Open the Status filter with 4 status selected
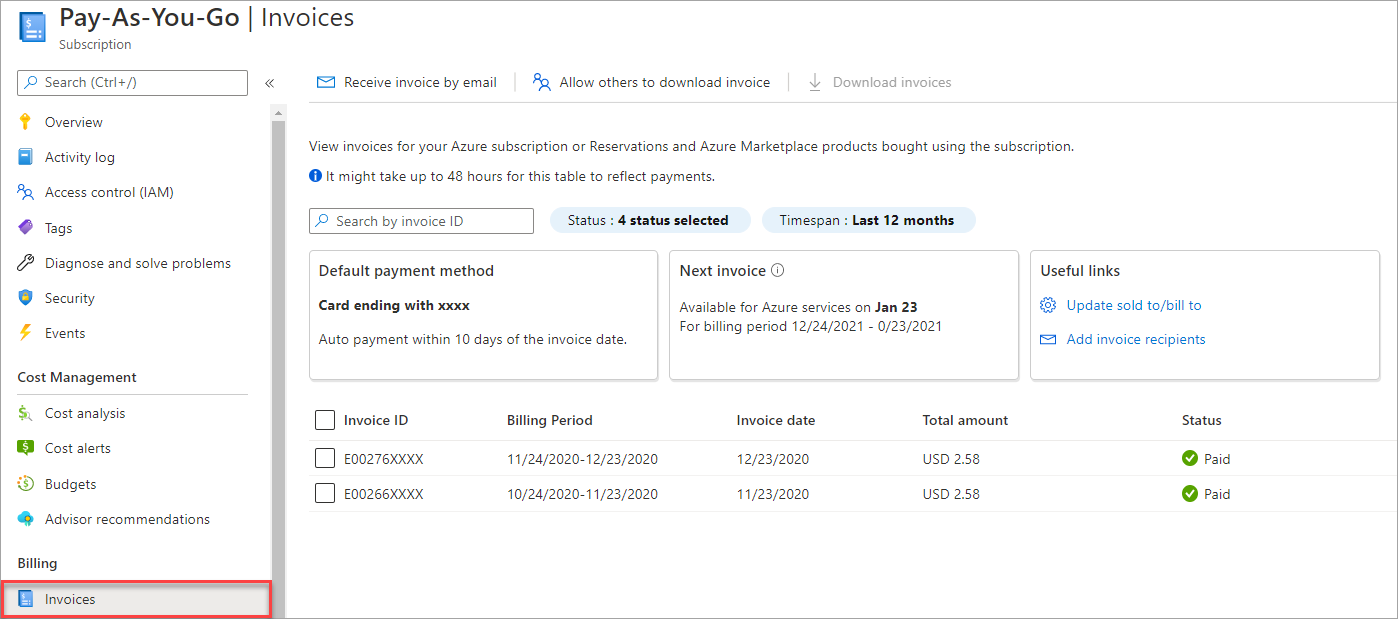Screen dimensions: 1398x619 click(648, 221)
